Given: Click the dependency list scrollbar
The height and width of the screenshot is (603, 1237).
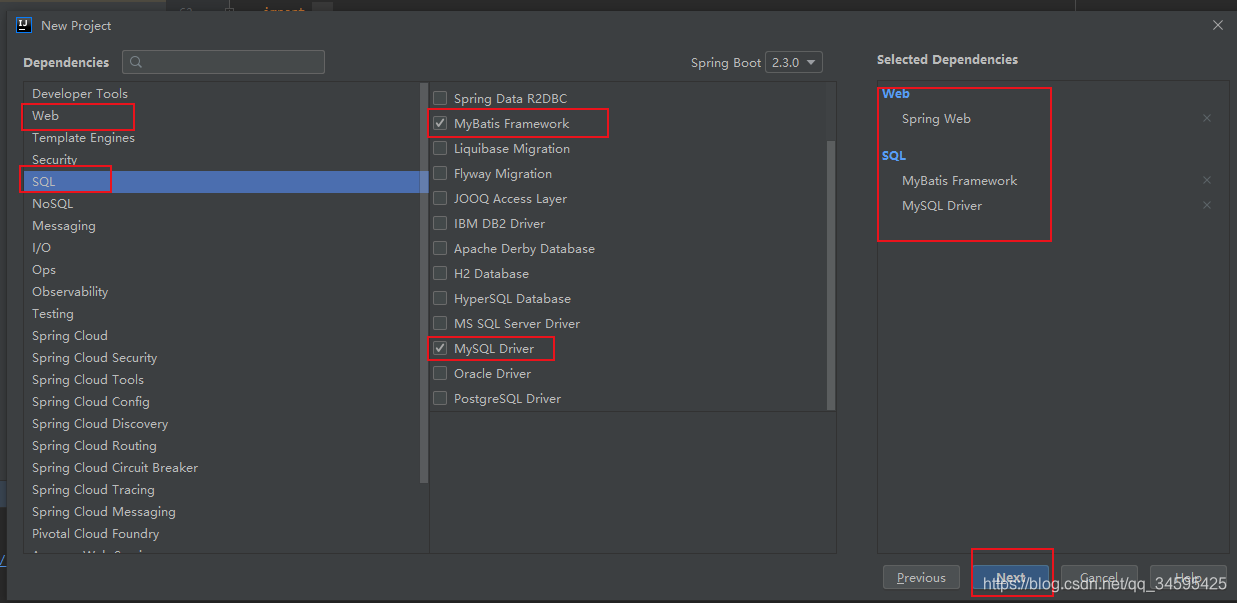Looking at the screenshot, I should 831,275.
